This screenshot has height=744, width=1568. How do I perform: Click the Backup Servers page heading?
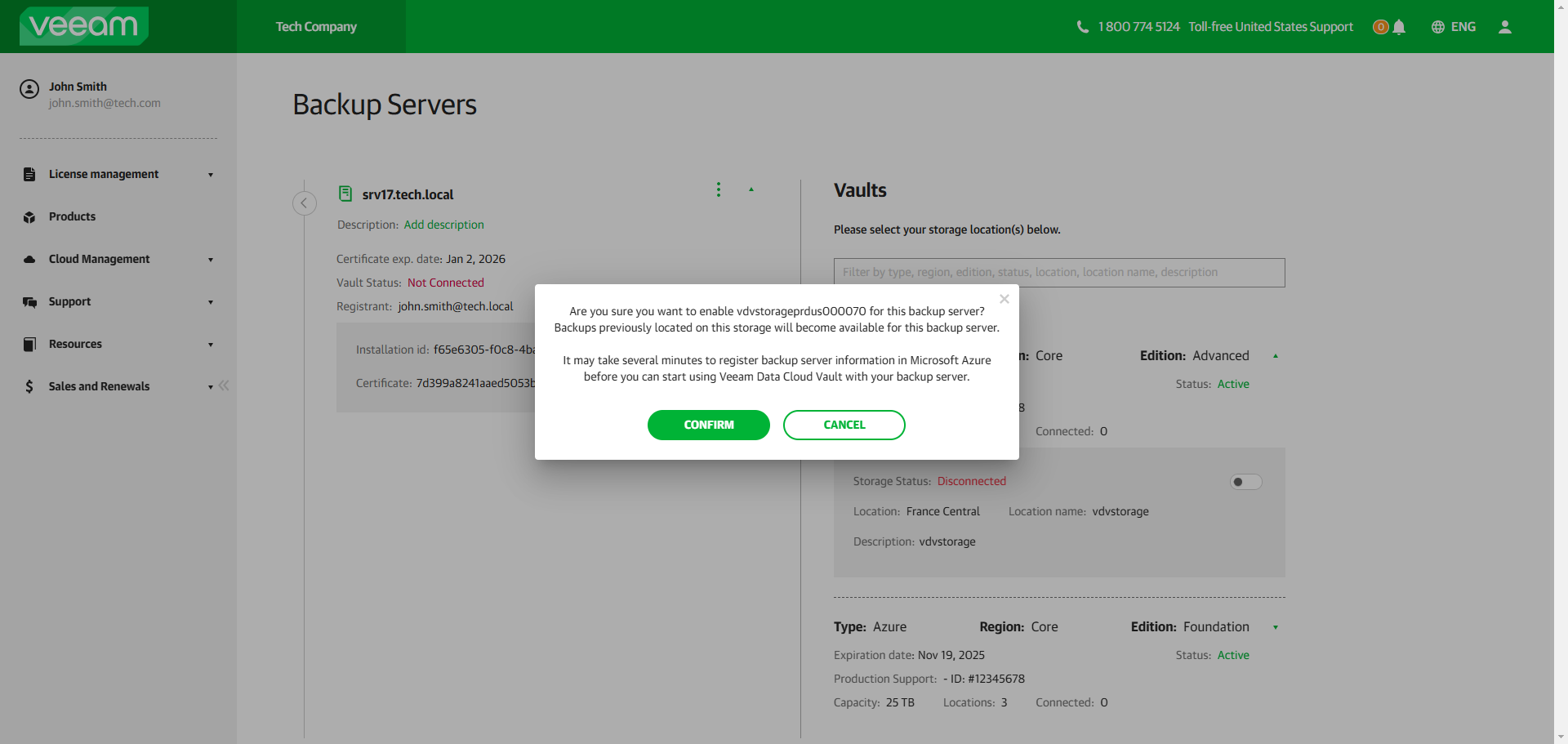coord(385,105)
